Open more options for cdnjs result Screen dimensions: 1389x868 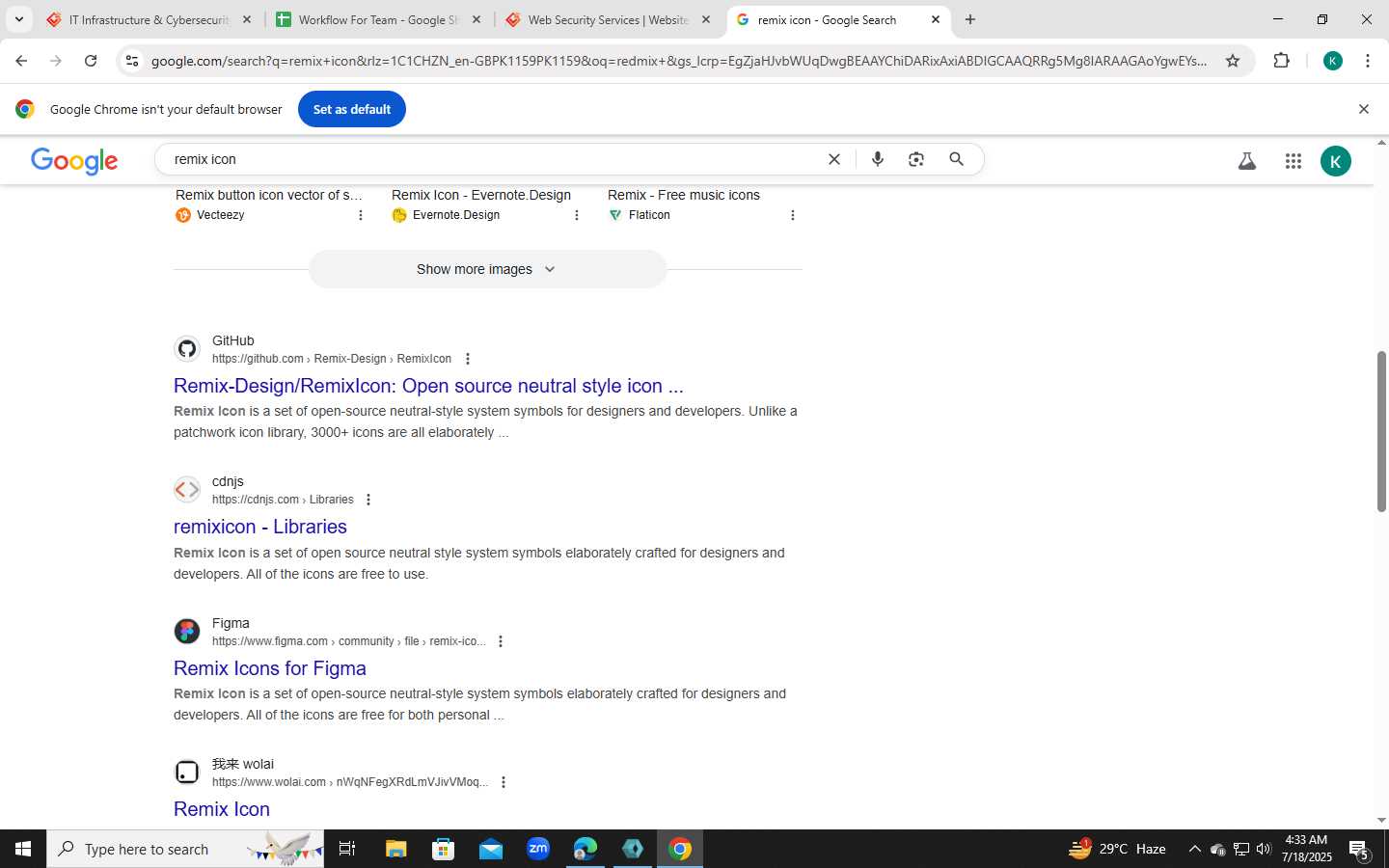coord(368,500)
